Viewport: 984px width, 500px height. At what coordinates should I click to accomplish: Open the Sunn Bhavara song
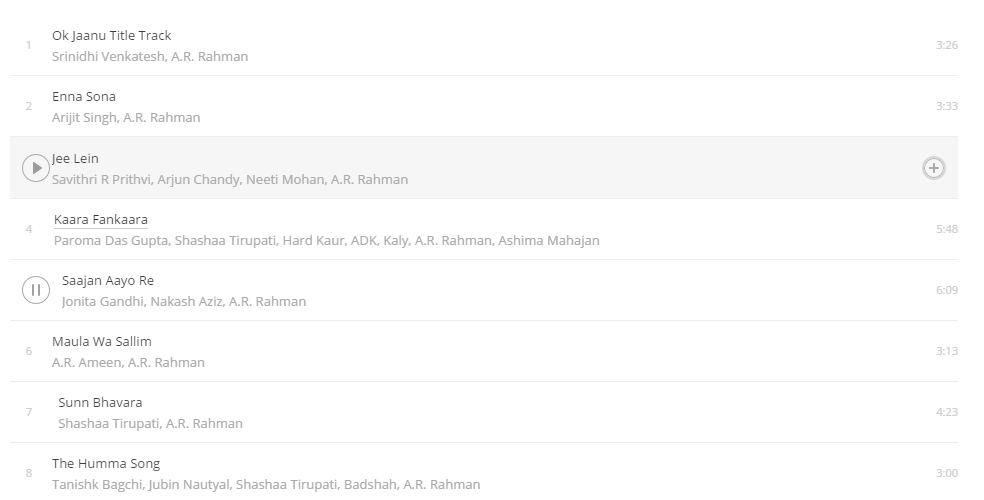pyautogui.click(x=100, y=402)
